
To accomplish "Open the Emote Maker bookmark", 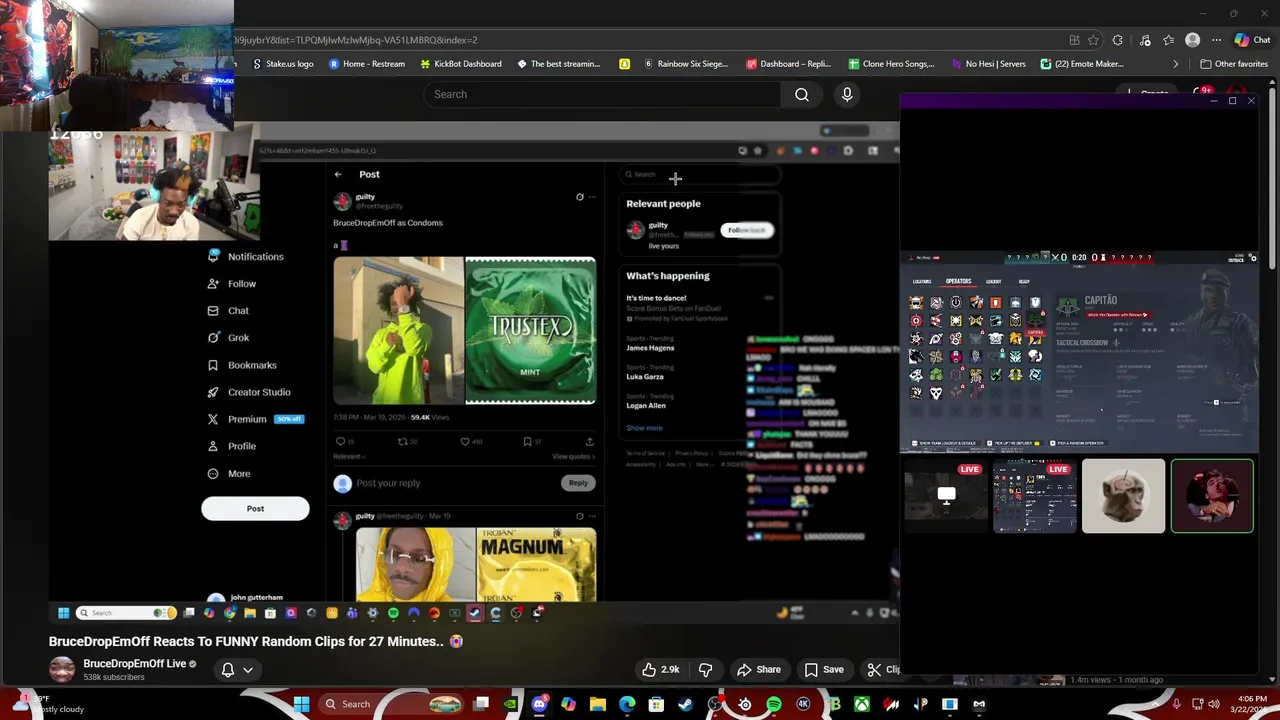I will (1082, 64).
